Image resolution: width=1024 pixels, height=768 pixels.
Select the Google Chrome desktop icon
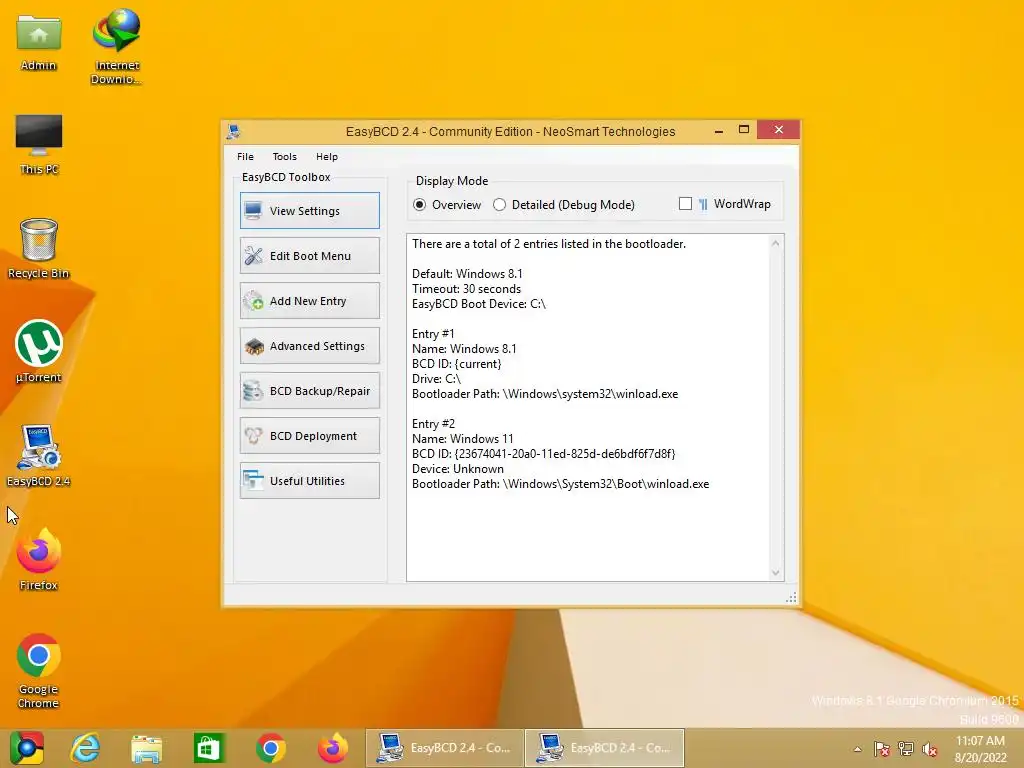coord(39,671)
